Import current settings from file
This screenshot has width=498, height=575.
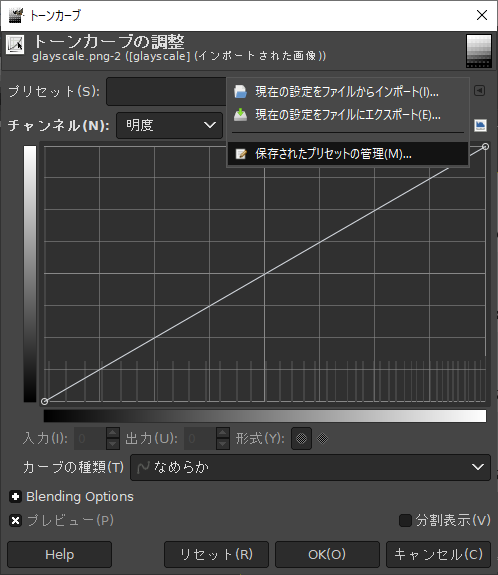tap(348, 91)
